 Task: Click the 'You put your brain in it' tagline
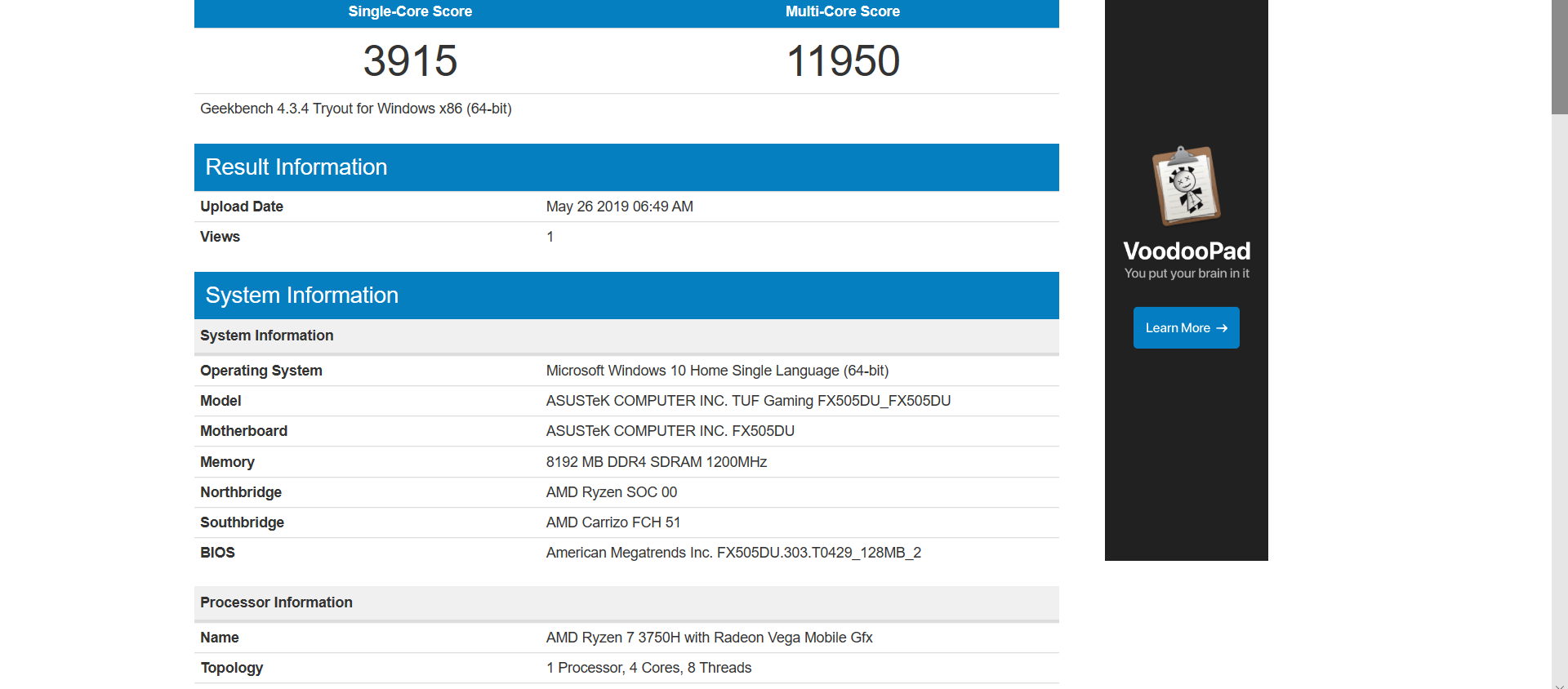(x=1187, y=273)
